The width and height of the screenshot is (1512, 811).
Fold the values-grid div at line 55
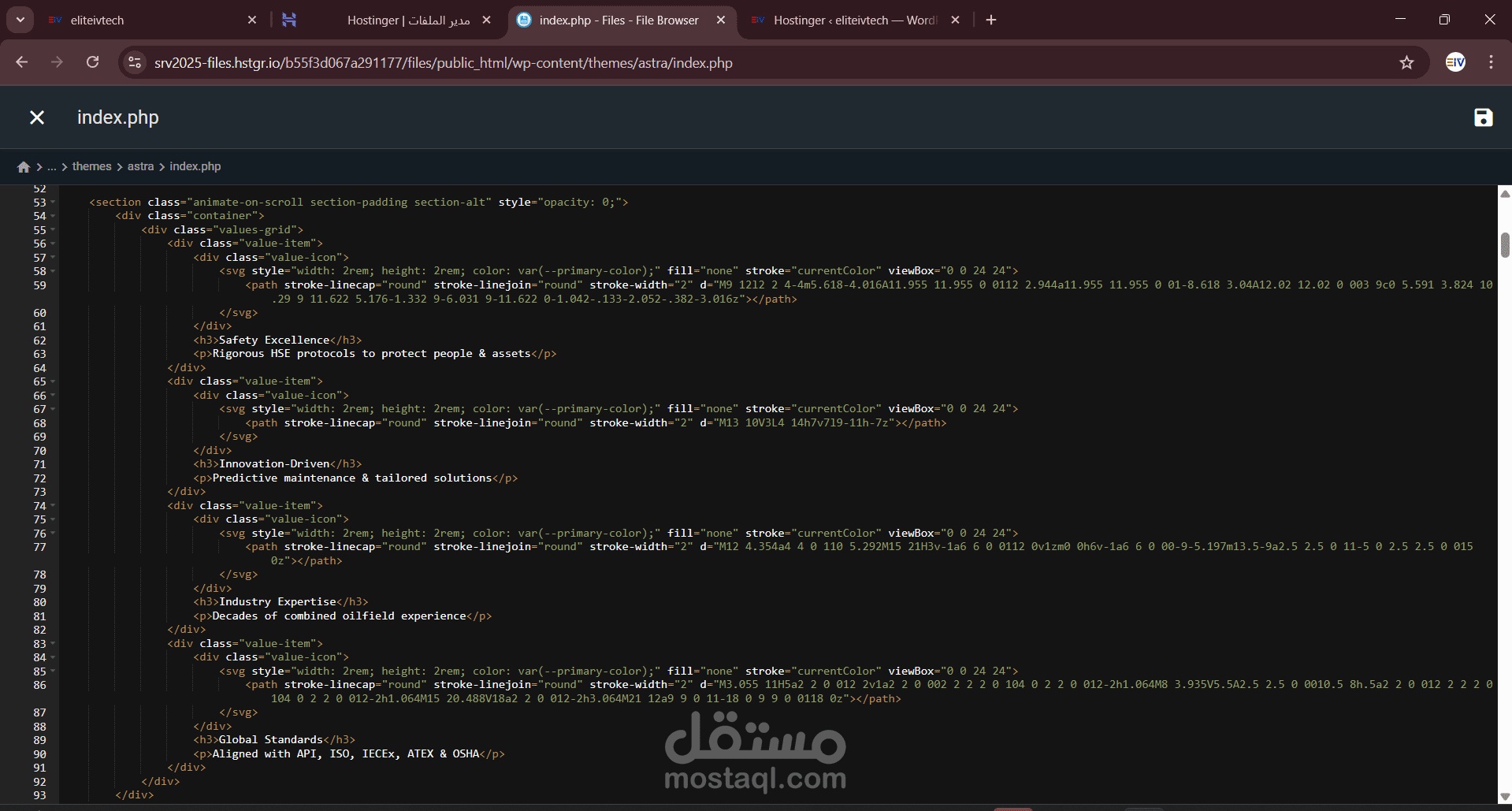[53, 230]
